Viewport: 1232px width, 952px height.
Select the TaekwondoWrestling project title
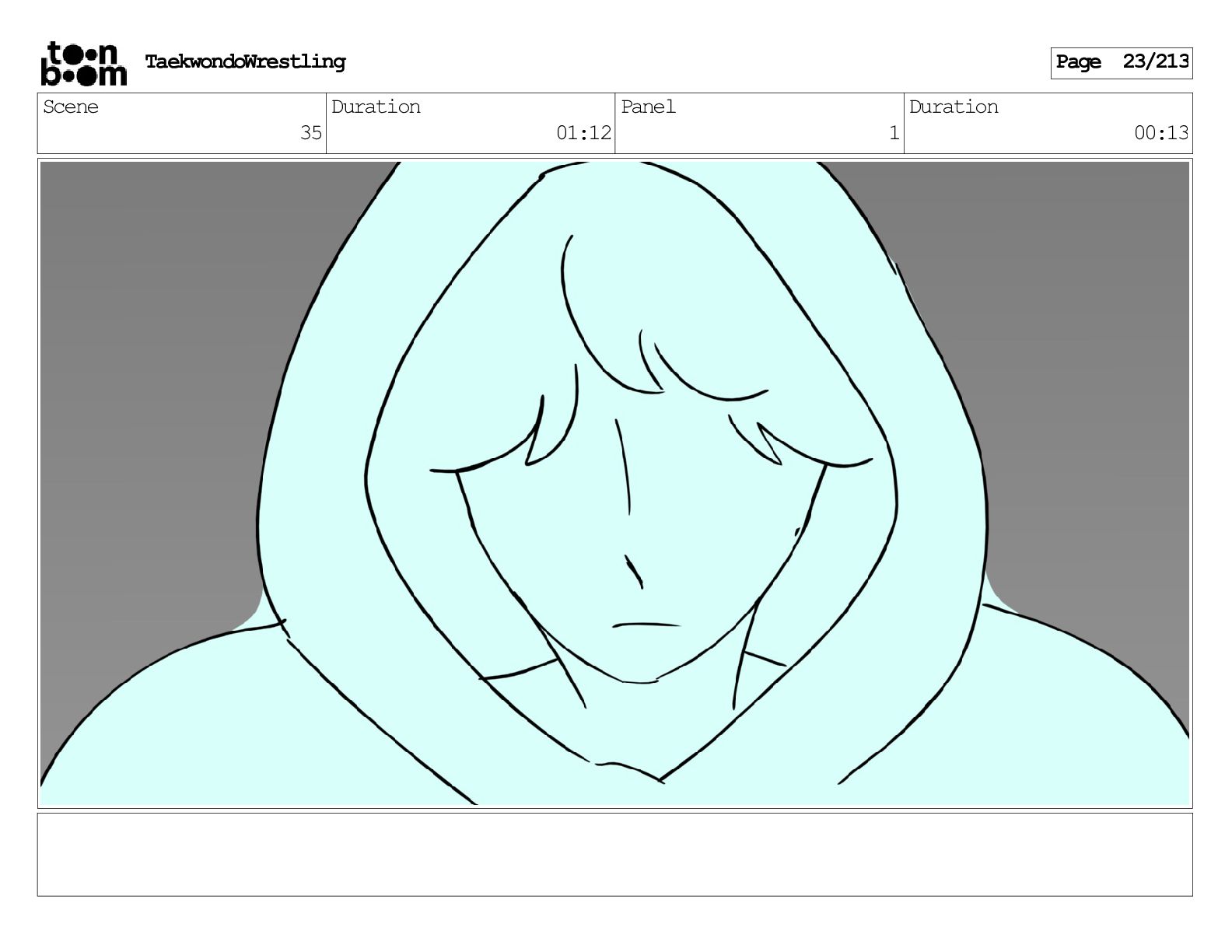245,62
